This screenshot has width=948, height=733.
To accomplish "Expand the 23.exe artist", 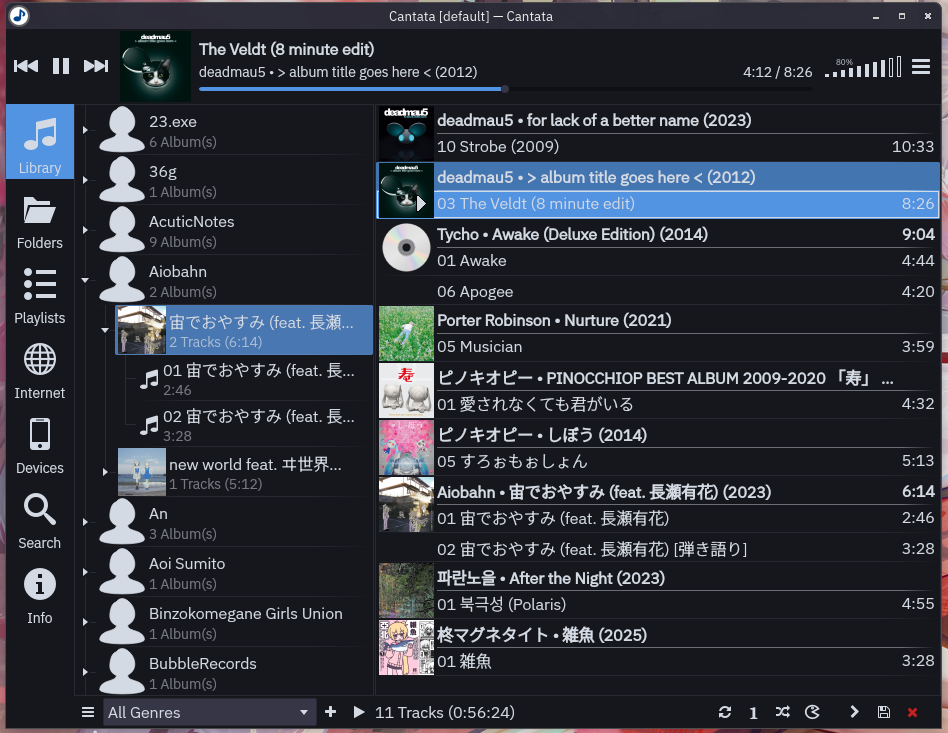I will click(85, 130).
